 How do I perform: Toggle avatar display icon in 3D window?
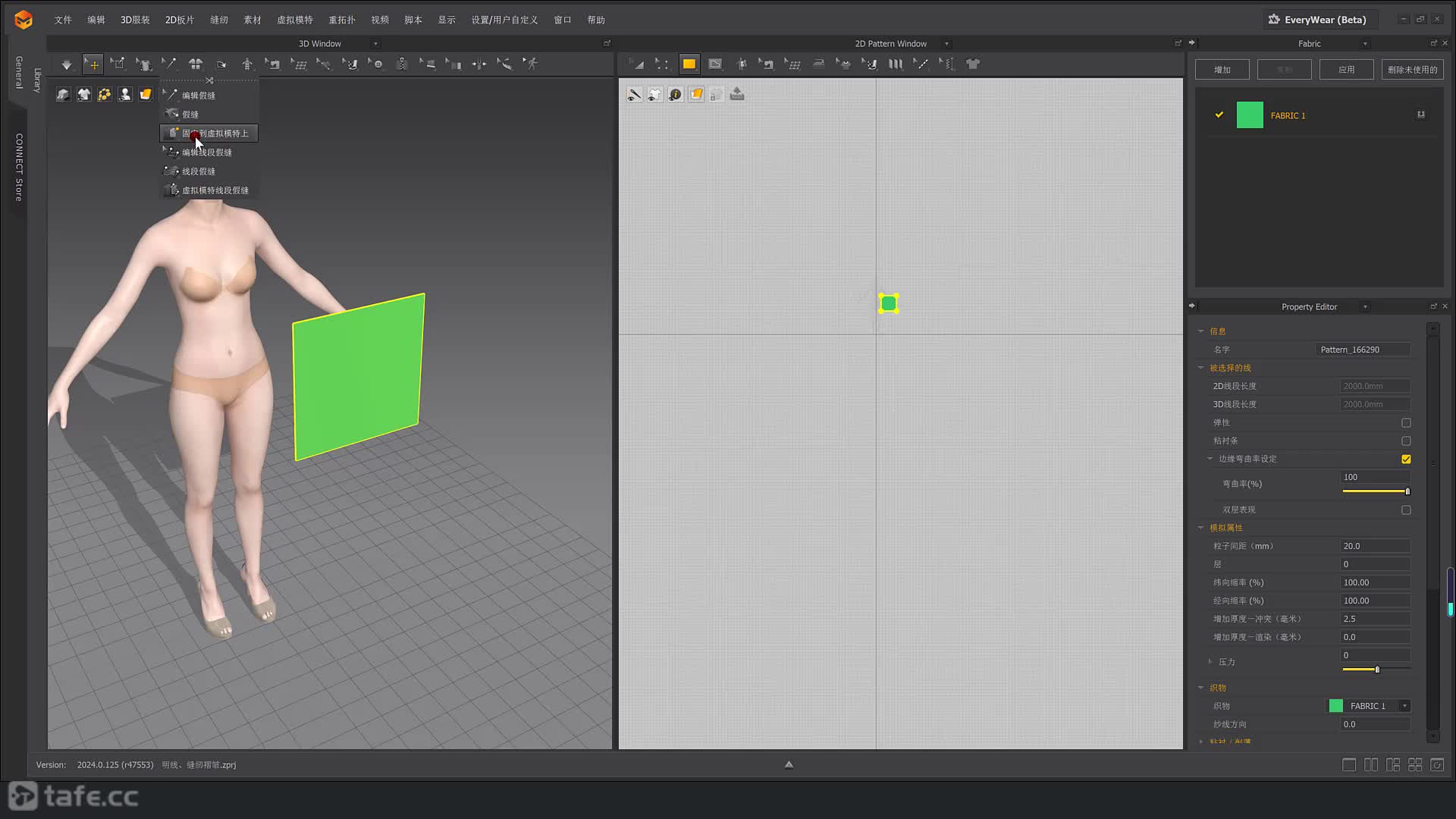click(x=124, y=95)
